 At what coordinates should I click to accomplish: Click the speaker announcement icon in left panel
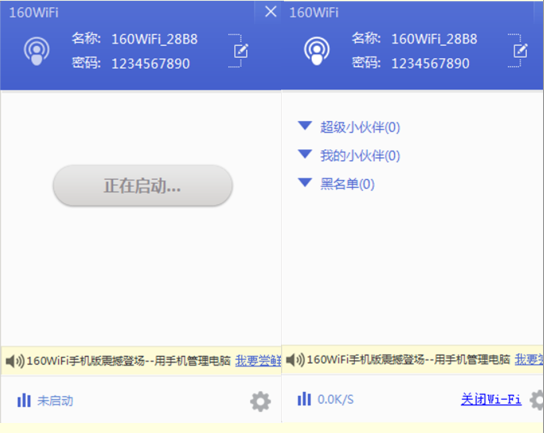[x=15, y=361]
